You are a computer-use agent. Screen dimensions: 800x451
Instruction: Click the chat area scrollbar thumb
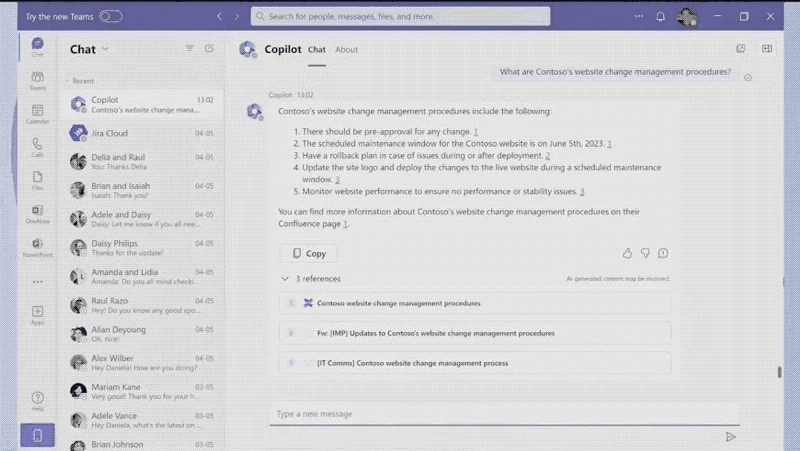(780, 372)
